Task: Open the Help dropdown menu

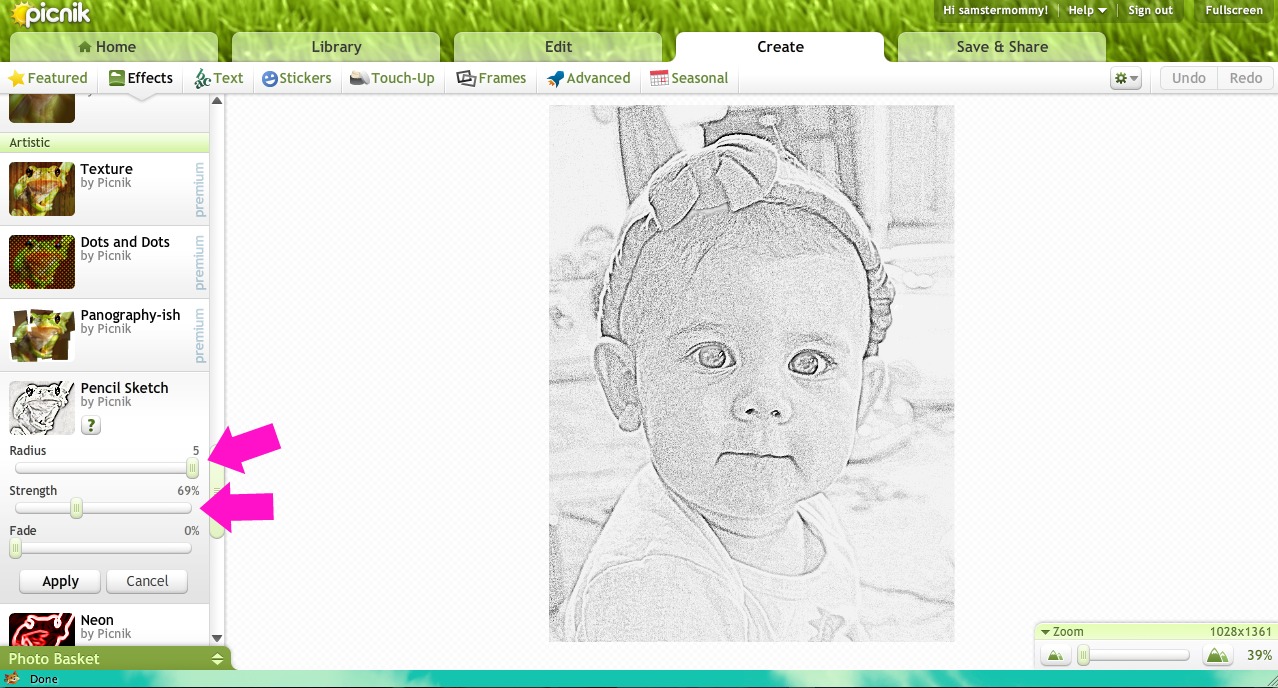Action: click(x=1087, y=10)
